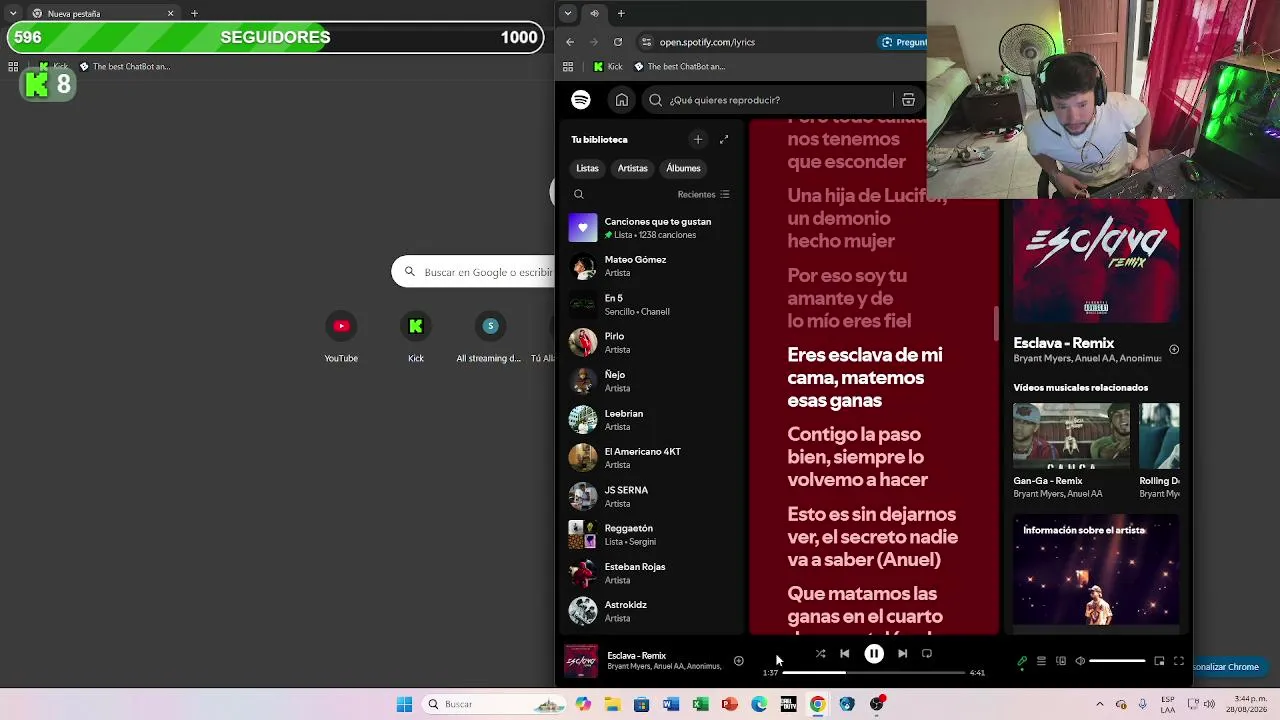Image resolution: width=1280 pixels, height=720 pixels.
Task: Click the now-playing album cover thumbnail in player bar
Action: (x=581, y=661)
